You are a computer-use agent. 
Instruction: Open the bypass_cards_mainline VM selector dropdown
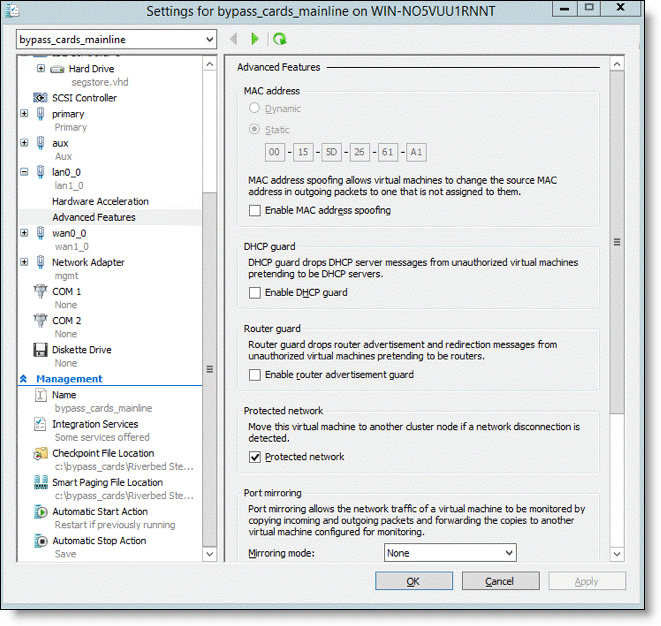(116, 39)
